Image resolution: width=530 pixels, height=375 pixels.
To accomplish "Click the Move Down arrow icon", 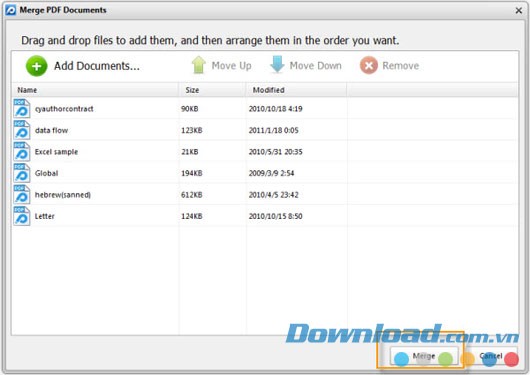I will [277, 65].
